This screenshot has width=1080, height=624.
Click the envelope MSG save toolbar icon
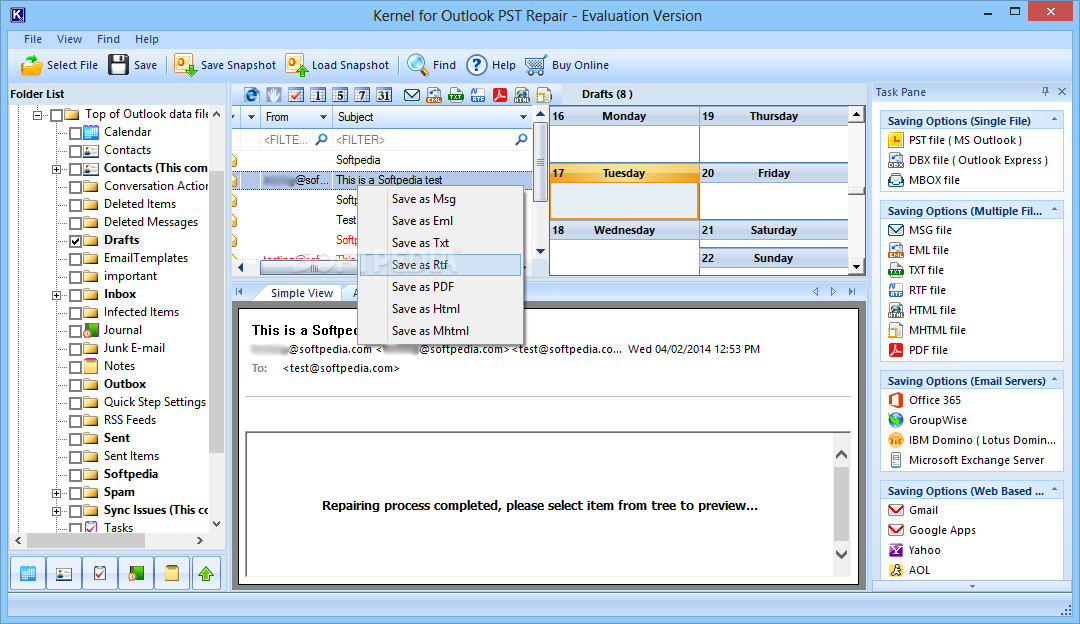click(412, 95)
